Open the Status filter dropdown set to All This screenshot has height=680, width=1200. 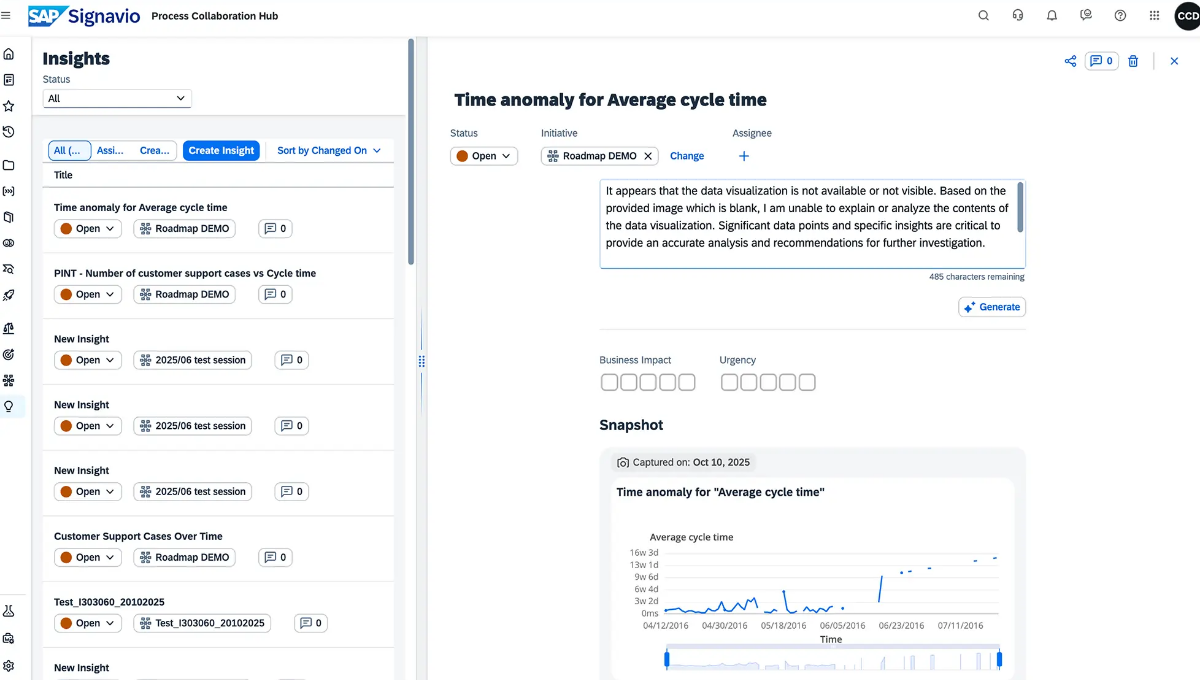117,98
